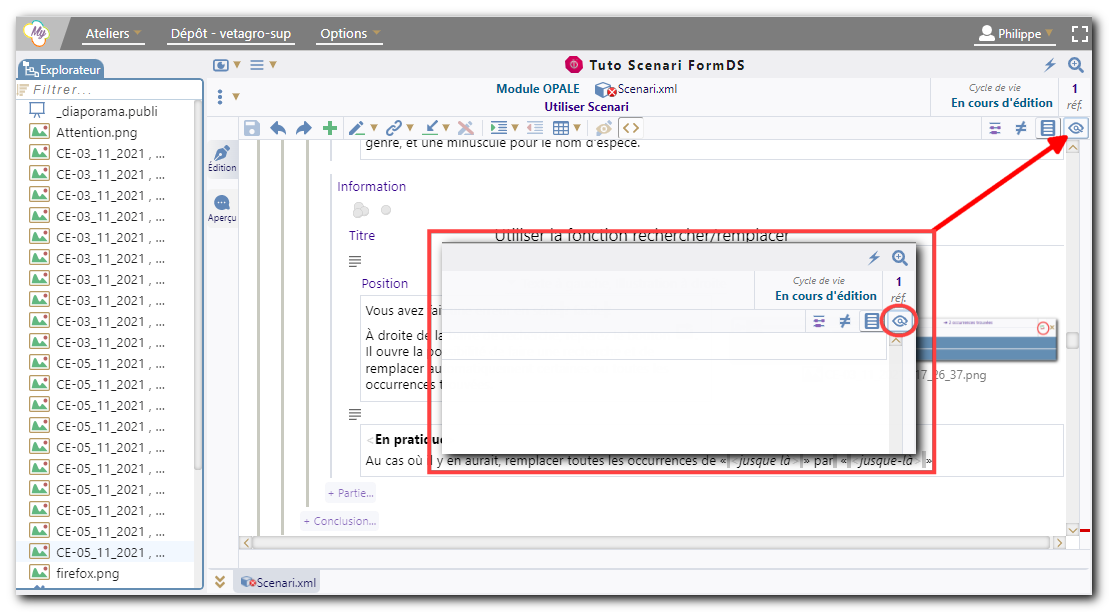Screen dimensions: 1109x612
Task: Click the pencil inline style icon
Action: click(356, 128)
